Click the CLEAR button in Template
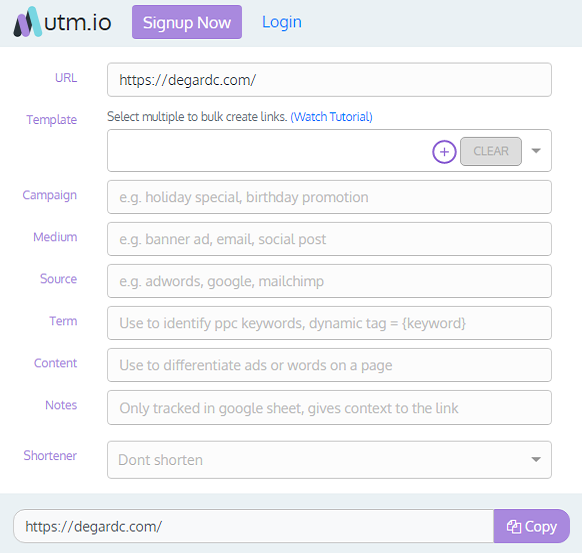This screenshot has width=582, height=553. click(x=491, y=151)
